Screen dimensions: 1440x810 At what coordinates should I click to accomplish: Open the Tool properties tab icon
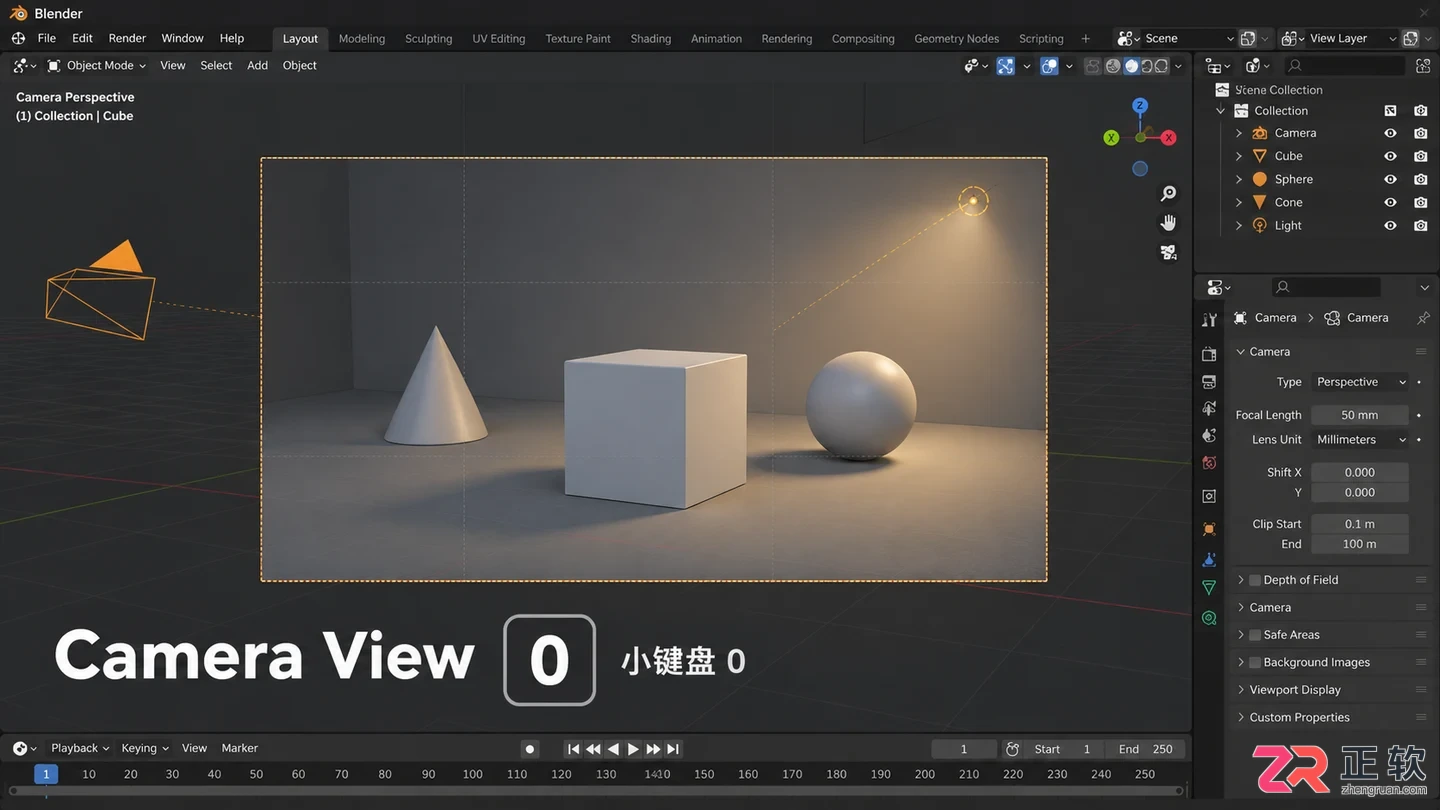1209,320
